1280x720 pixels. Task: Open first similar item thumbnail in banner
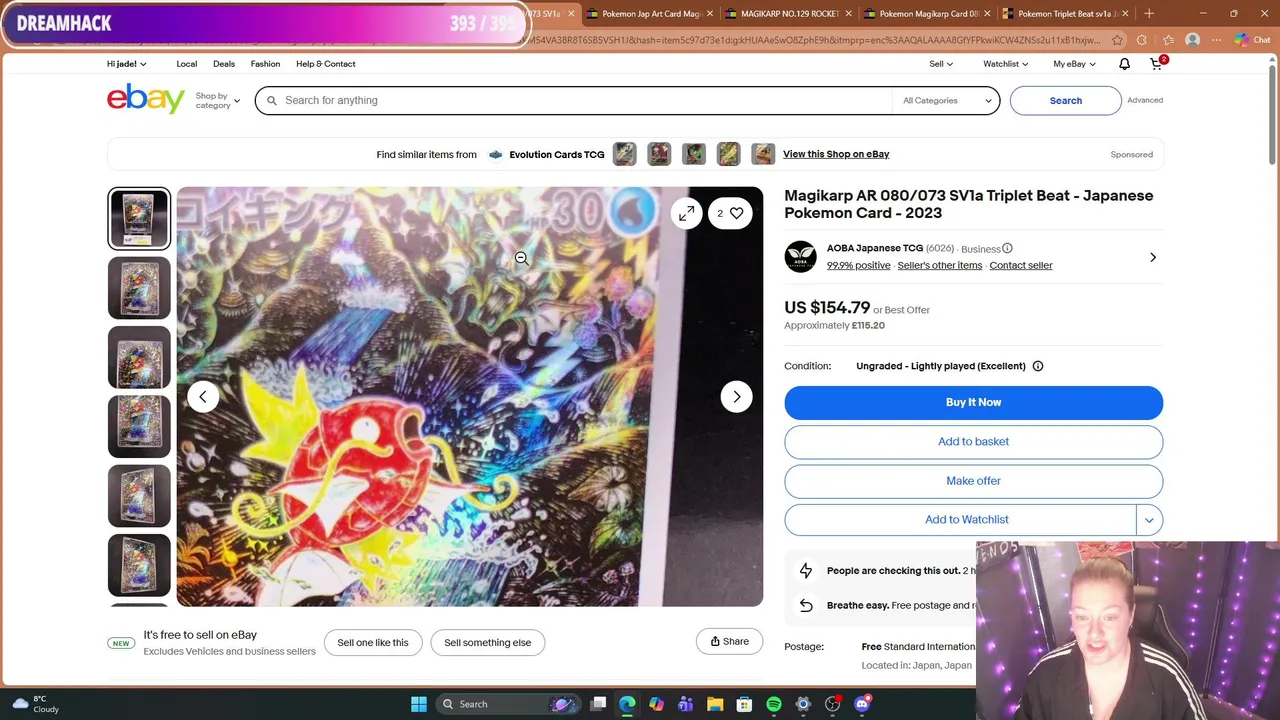point(624,154)
